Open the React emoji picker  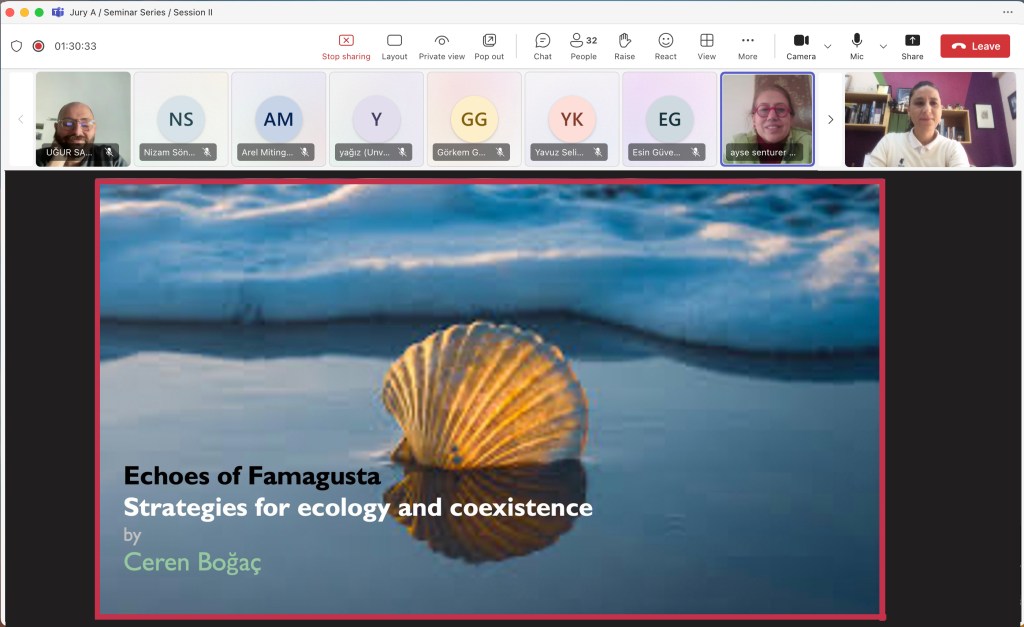(x=665, y=46)
